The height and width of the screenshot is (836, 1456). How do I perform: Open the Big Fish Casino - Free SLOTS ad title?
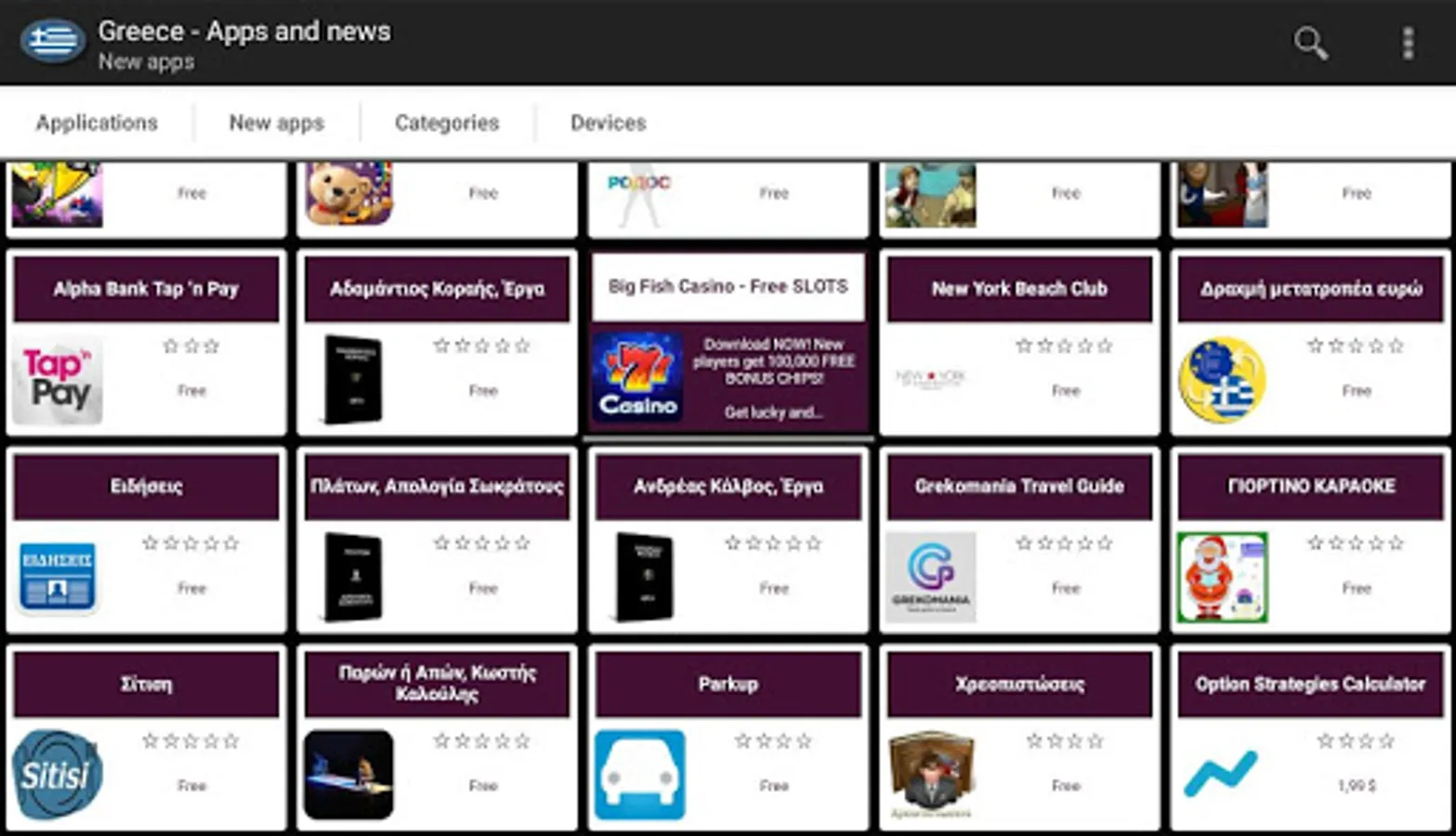[728, 287]
